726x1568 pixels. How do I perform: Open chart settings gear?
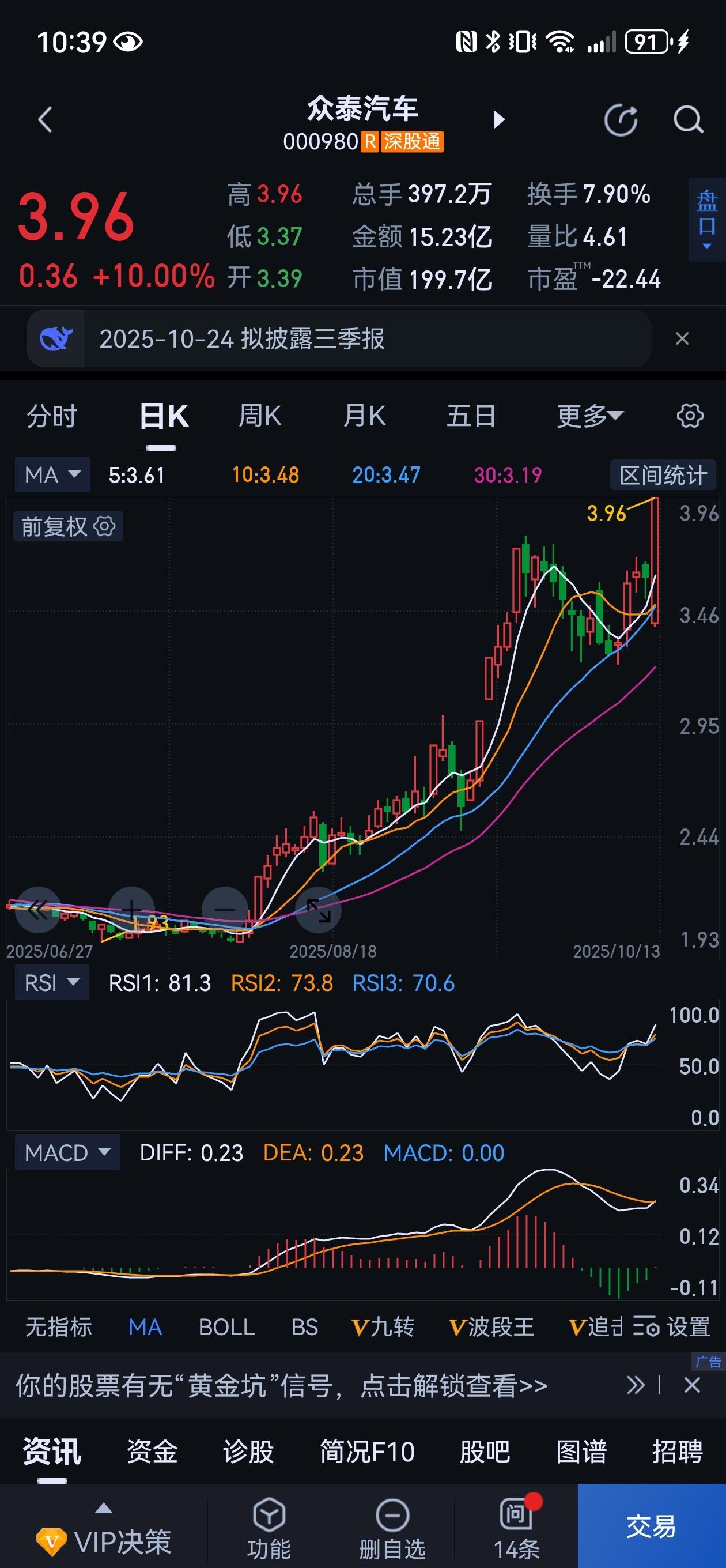click(x=690, y=416)
